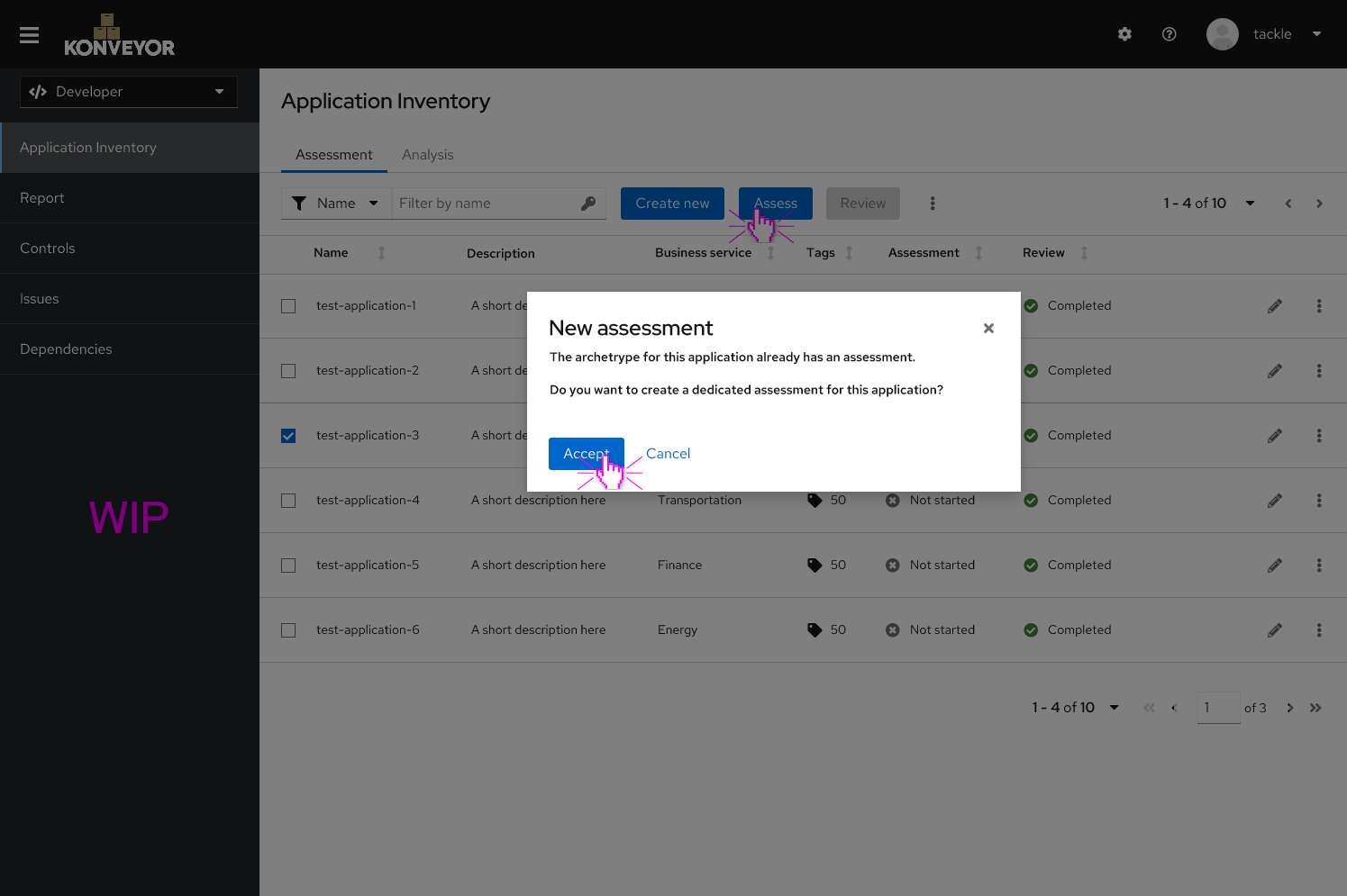Open the Developer perspective dropdown
This screenshot has width=1347, height=896.
[128, 91]
